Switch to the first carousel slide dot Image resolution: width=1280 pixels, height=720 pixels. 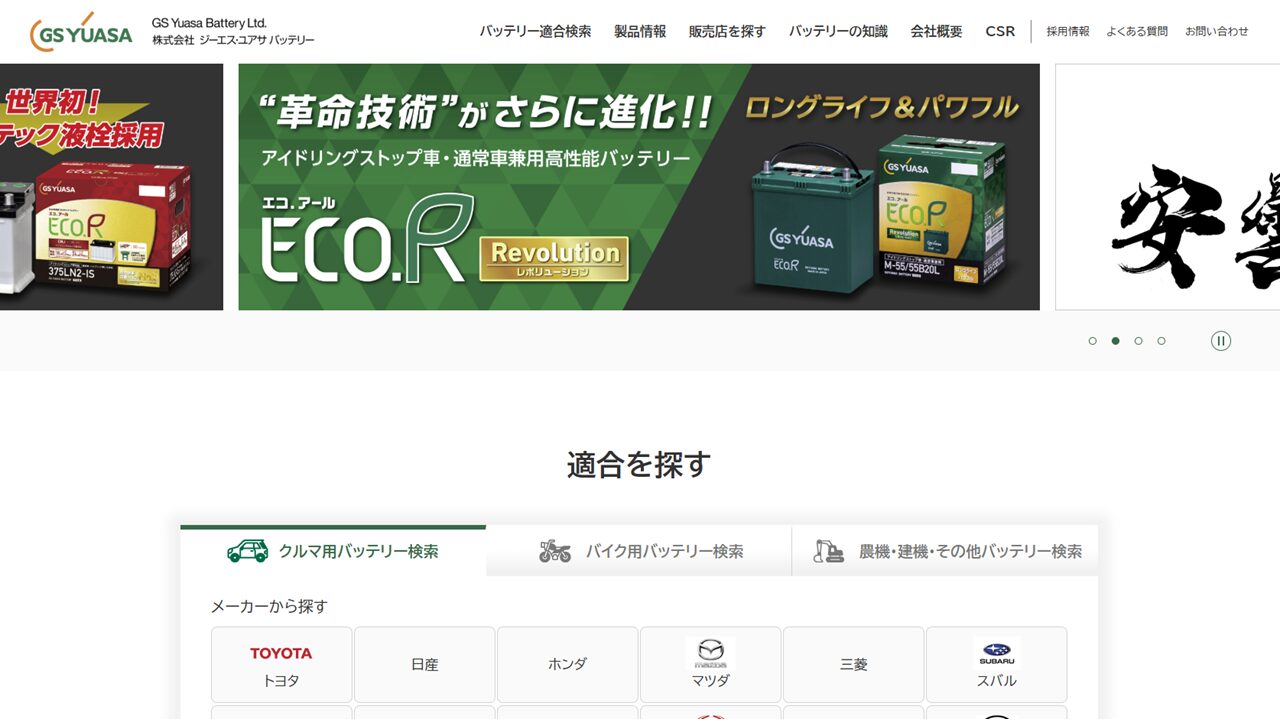[x=1092, y=341]
